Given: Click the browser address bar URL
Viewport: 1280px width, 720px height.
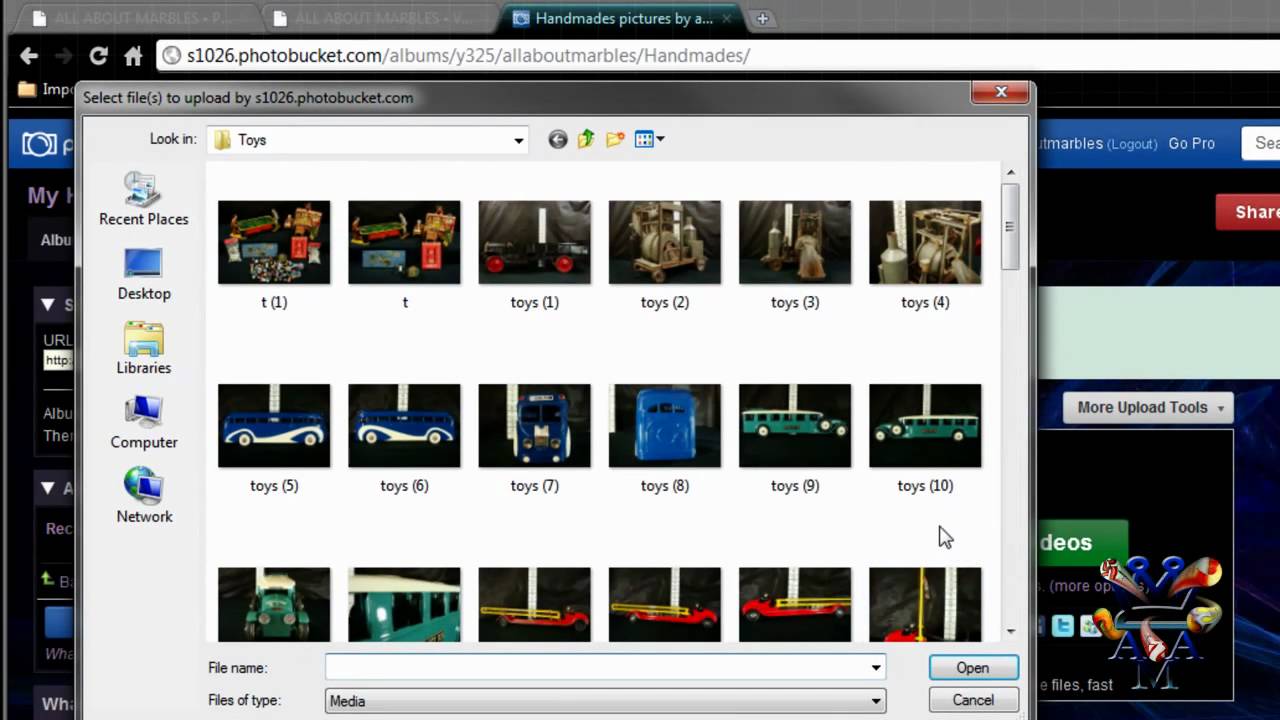Looking at the screenshot, I should pyautogui.click(x=468, y=56).
